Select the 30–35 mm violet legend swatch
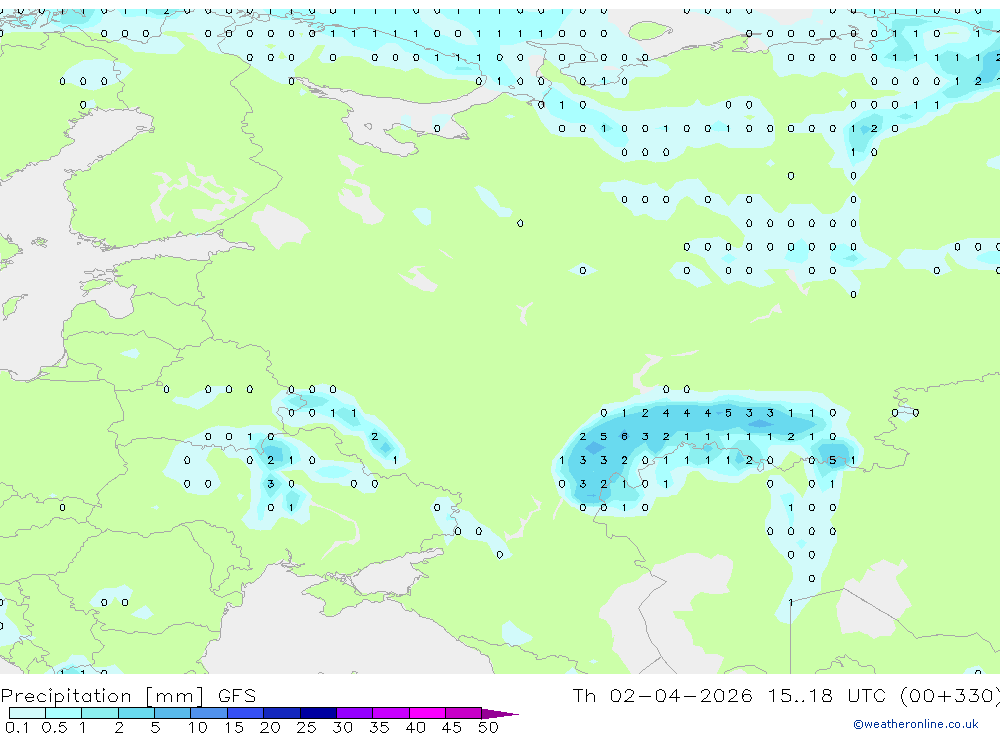The height and width of the screenshot is (733, 1000). click(x=355, y=713)
